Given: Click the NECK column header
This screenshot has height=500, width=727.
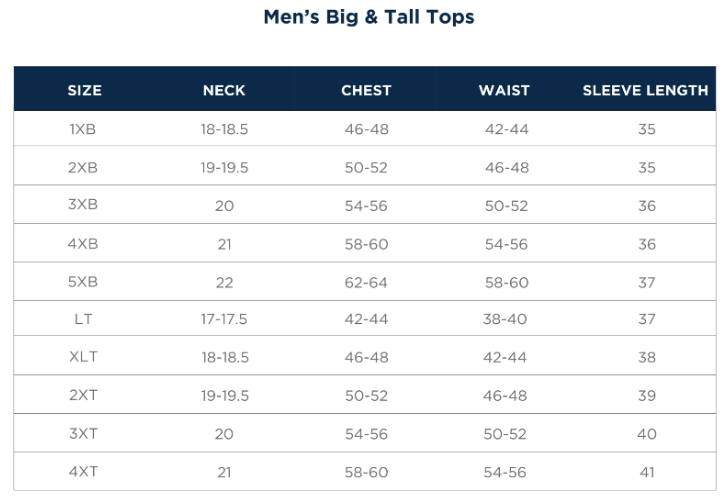Looking at the screenshot, I should [x=224, y=90].
